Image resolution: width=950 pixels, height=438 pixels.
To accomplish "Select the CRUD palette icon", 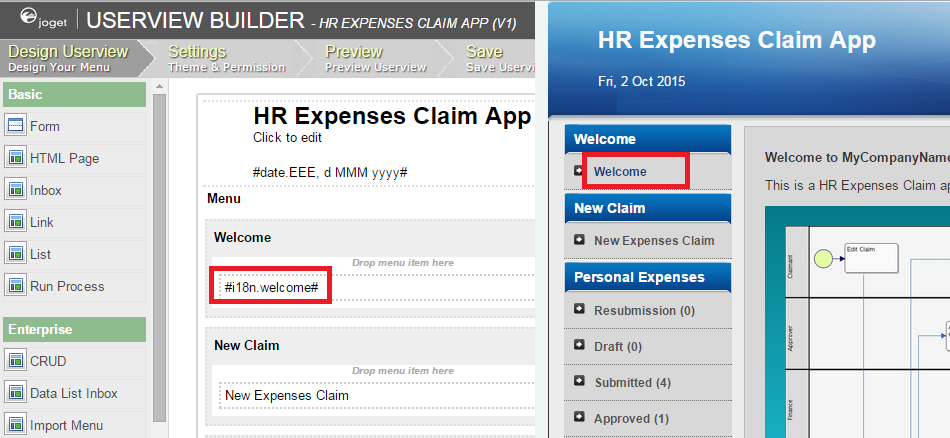I will click(15, 361).
